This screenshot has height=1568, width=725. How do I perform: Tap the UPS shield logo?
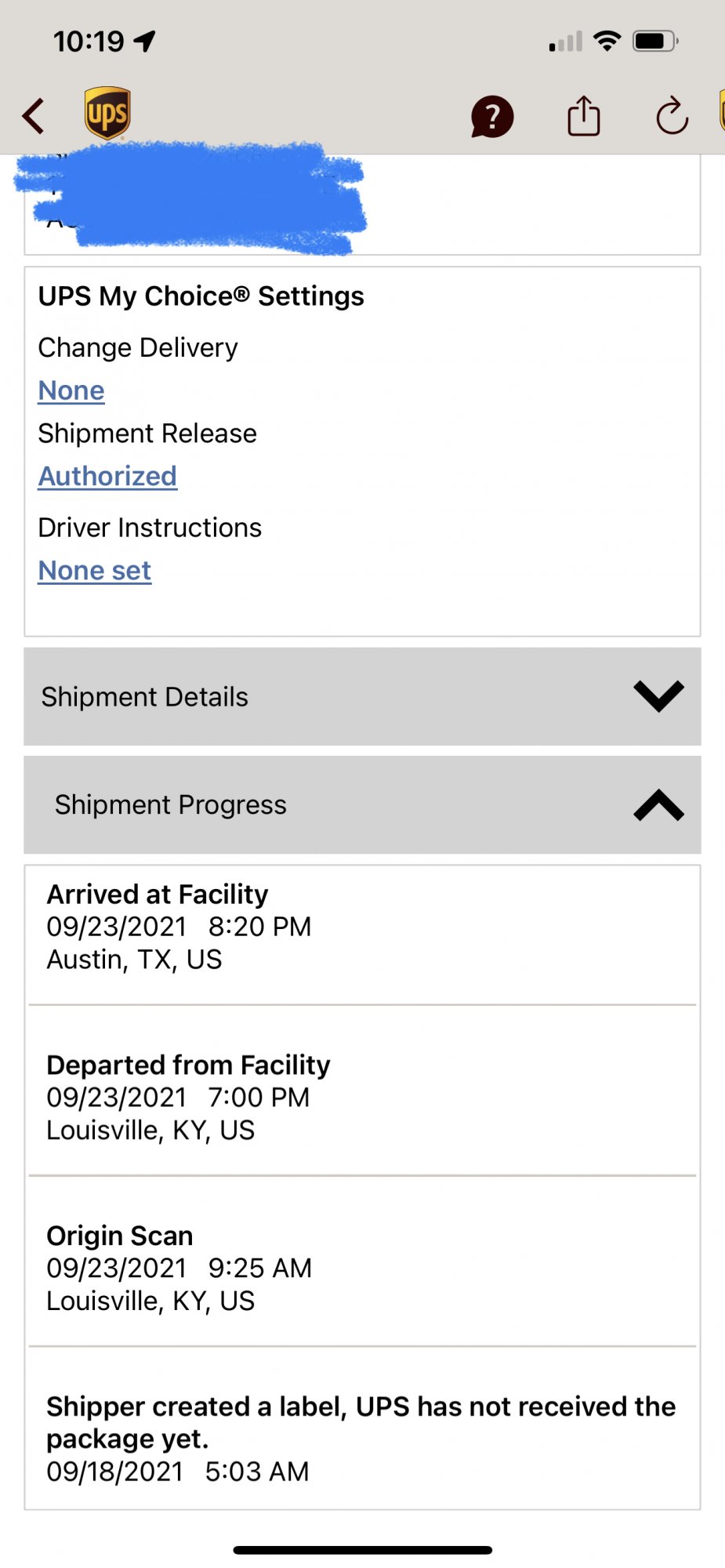point(107,114)
